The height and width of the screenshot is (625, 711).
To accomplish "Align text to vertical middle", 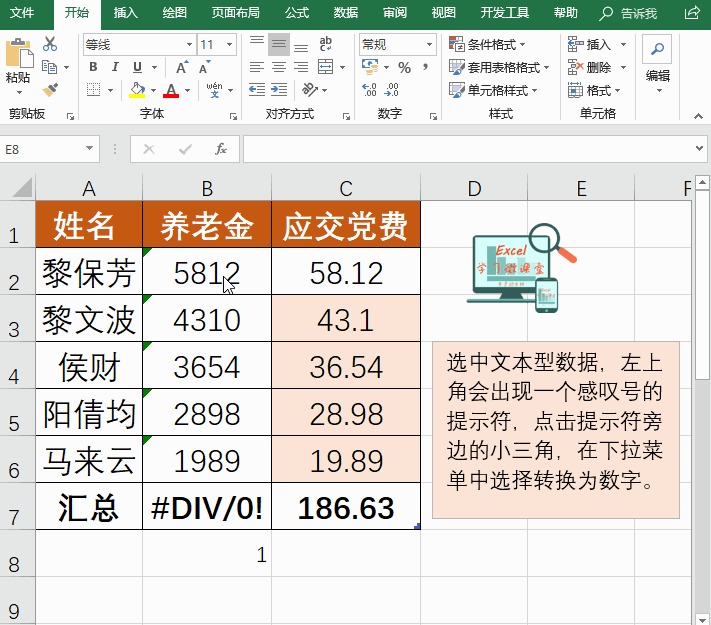I will tap(279, 44).
